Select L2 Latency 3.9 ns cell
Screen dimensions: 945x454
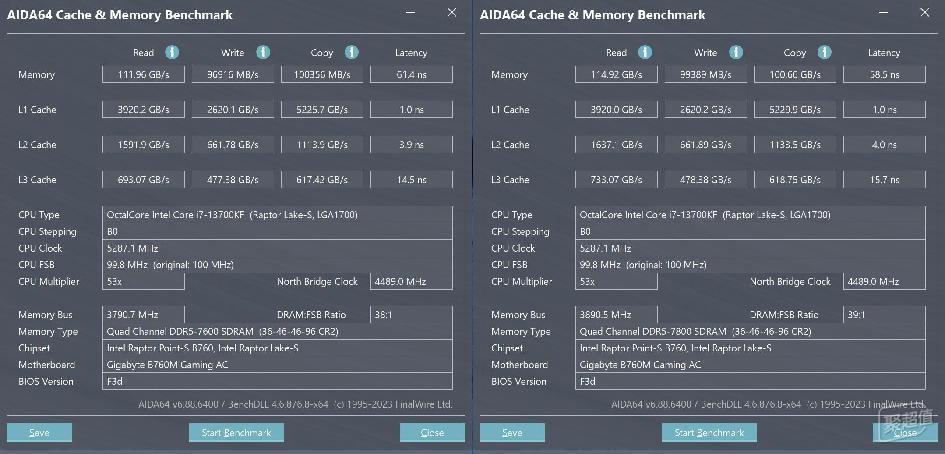coord(411,145)
